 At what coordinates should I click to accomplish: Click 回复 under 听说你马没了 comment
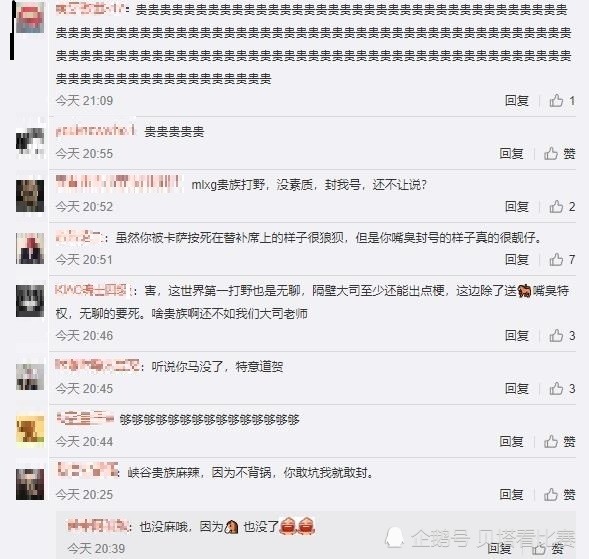[x=517, y=388]
